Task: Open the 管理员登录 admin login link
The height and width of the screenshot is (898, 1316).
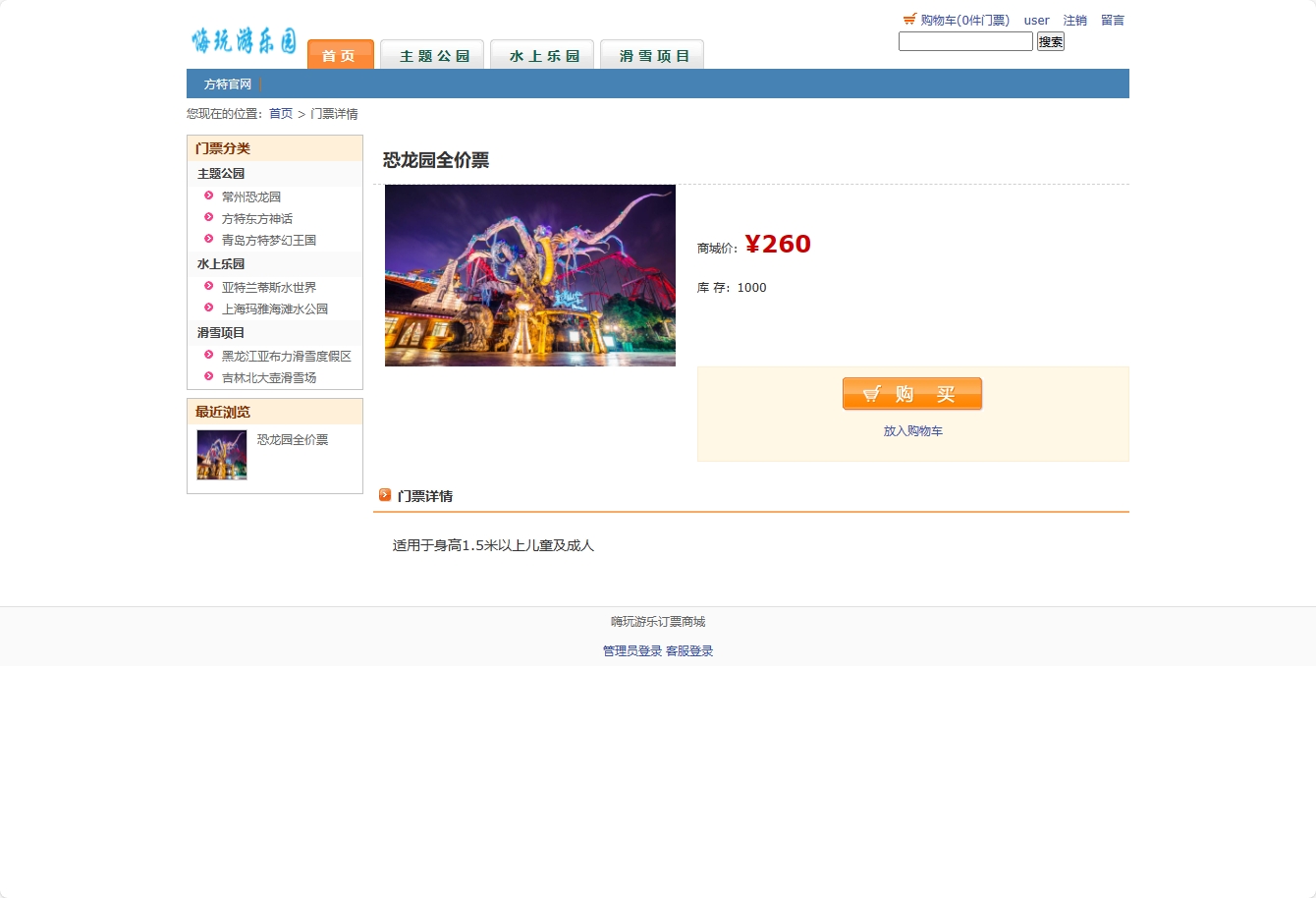Action: click(x=630, y=650)
